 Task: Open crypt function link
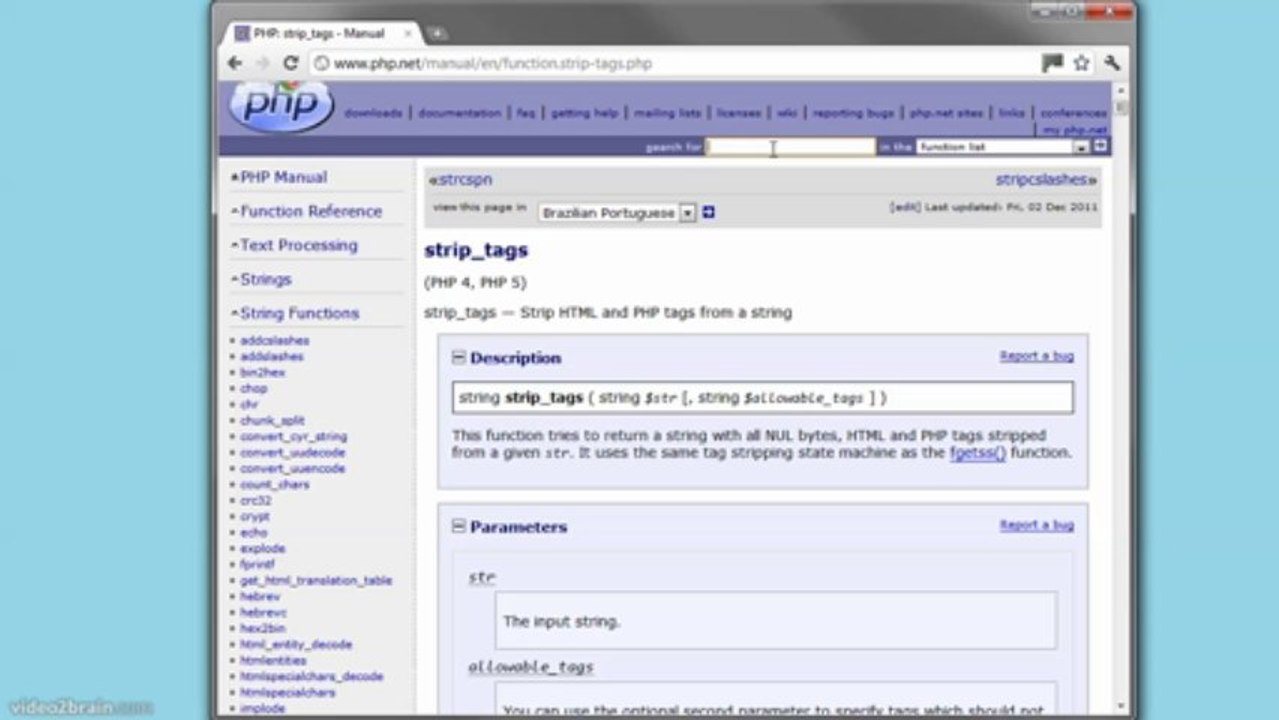pyautogui.click(x=254, y=517)
